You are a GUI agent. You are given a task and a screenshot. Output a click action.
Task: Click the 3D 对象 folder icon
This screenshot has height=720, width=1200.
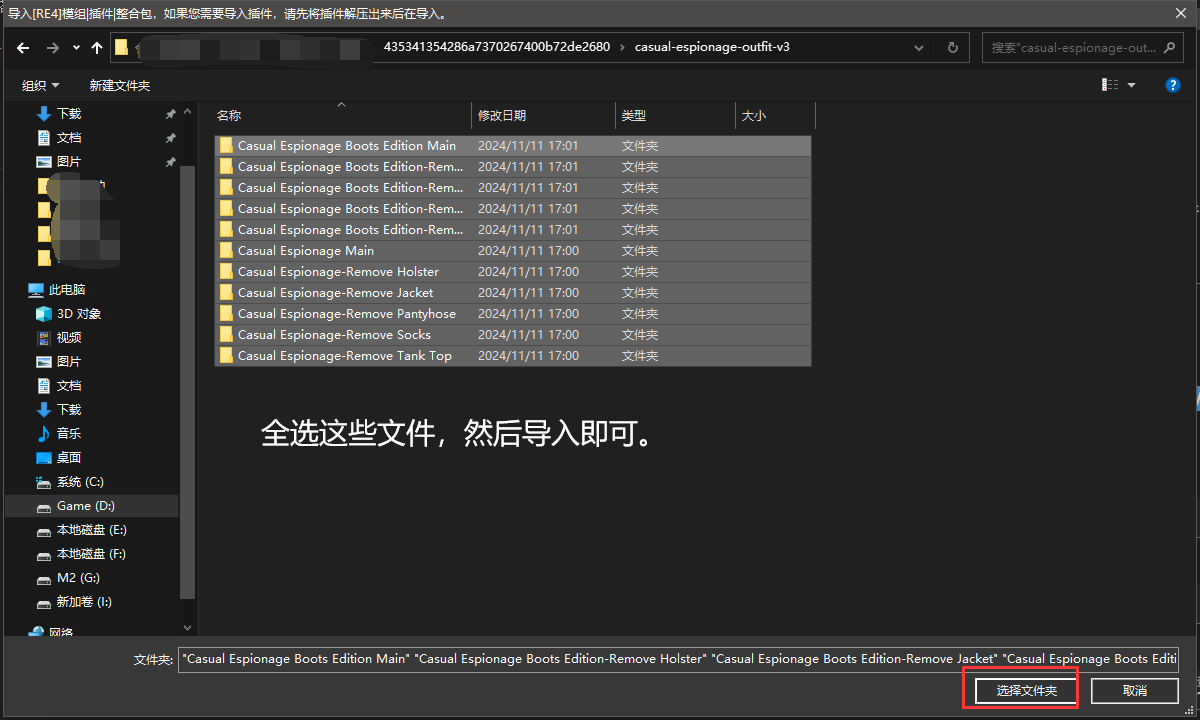[44, 314]
